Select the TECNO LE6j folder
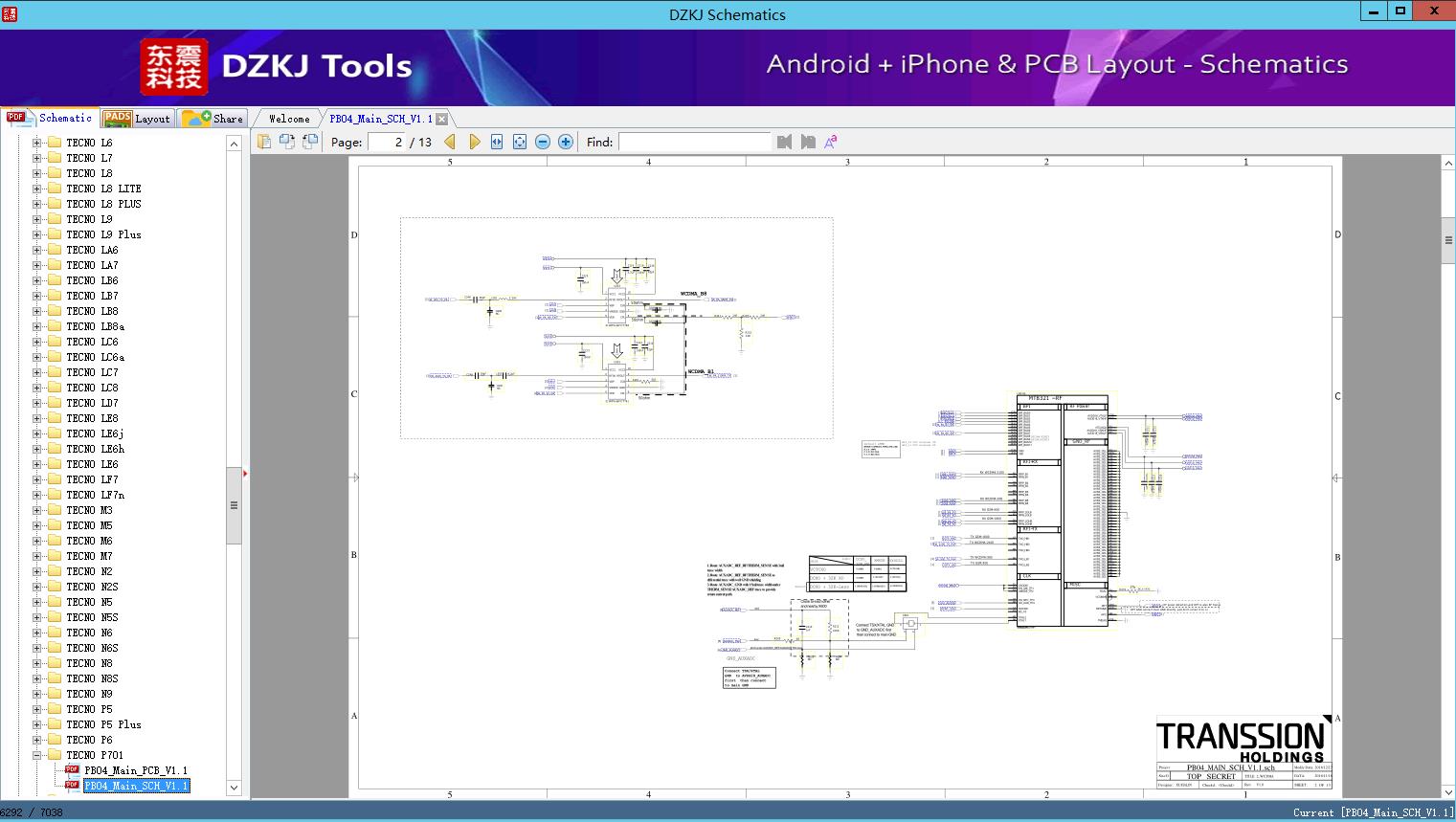The height and width of the screenshot is (822, 1456). coord(95,433)
